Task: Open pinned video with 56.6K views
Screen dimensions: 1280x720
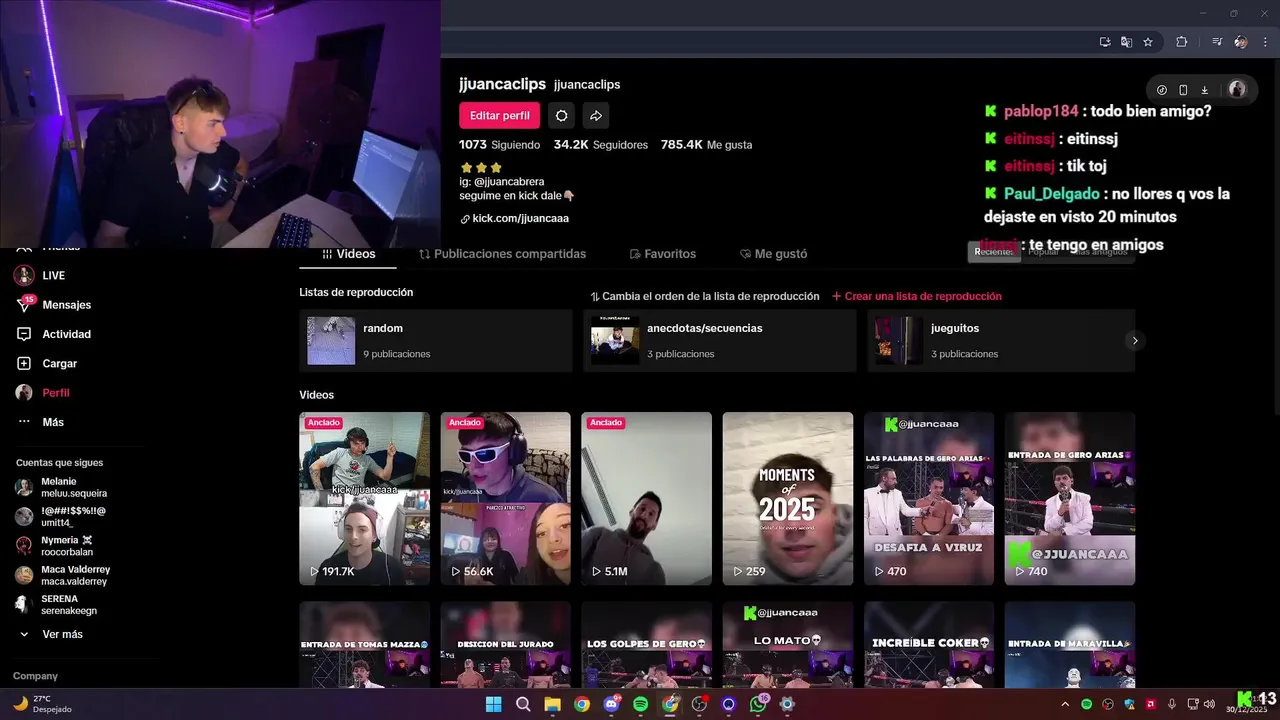Action: [506, 499]
